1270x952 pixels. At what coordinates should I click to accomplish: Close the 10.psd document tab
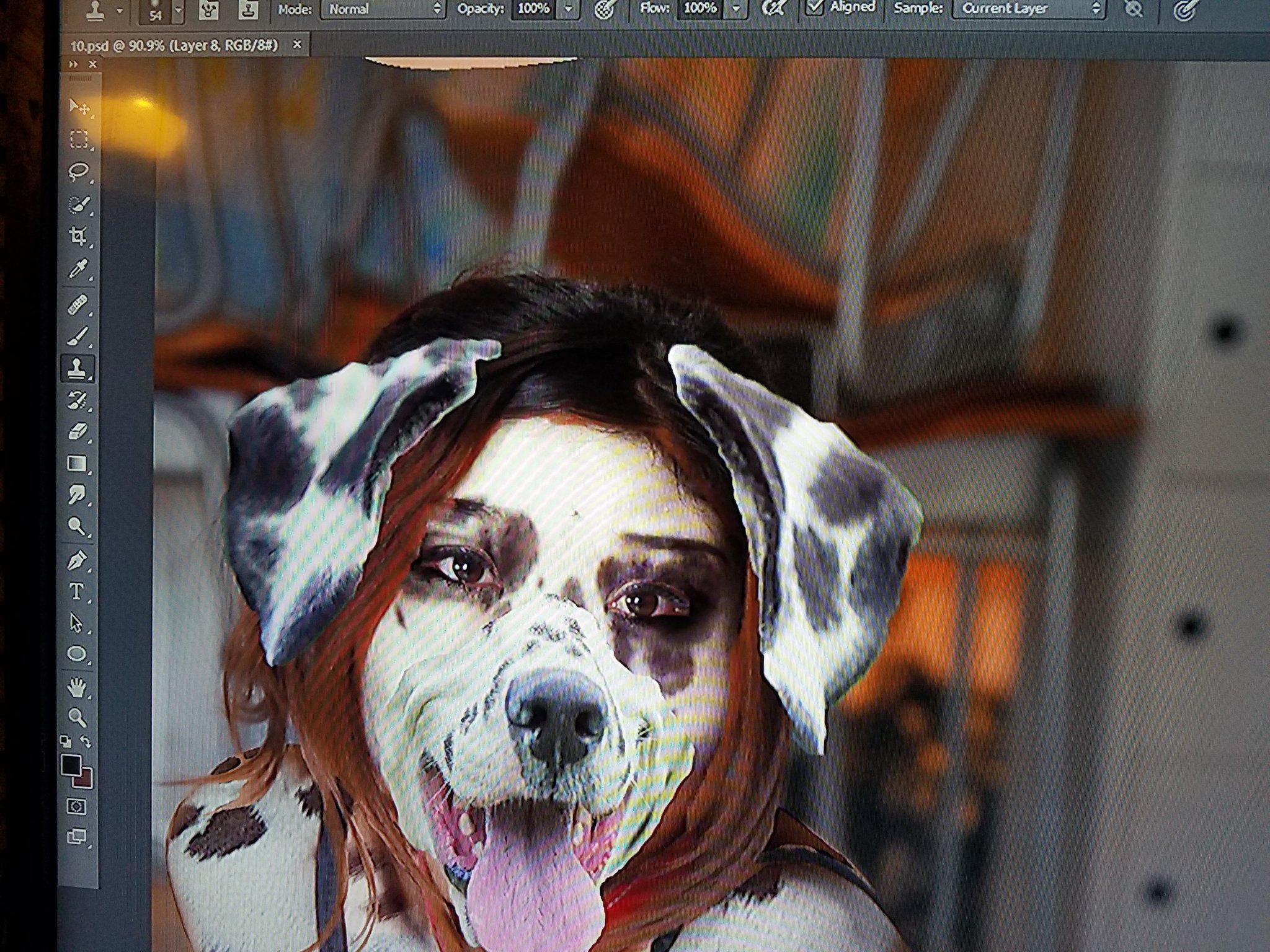click(x=297, y=44)
